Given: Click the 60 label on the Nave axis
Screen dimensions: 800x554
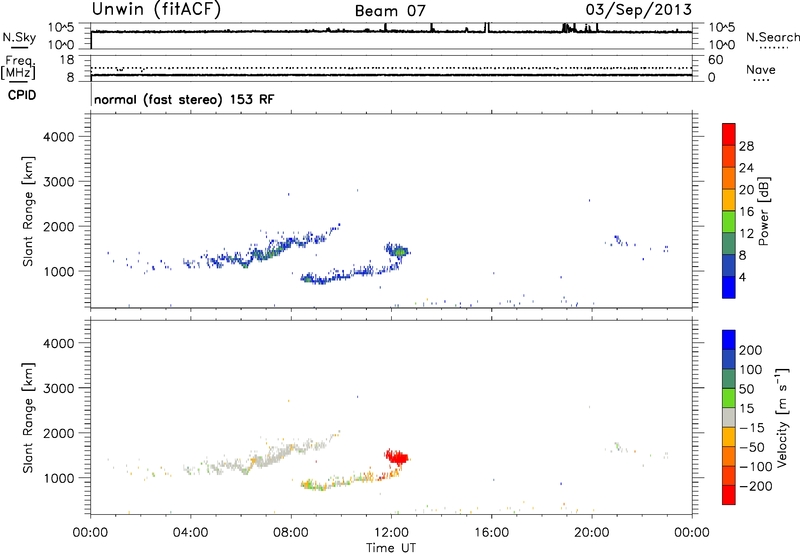Looking at the screenshot, I should click(x=715, y=60).
